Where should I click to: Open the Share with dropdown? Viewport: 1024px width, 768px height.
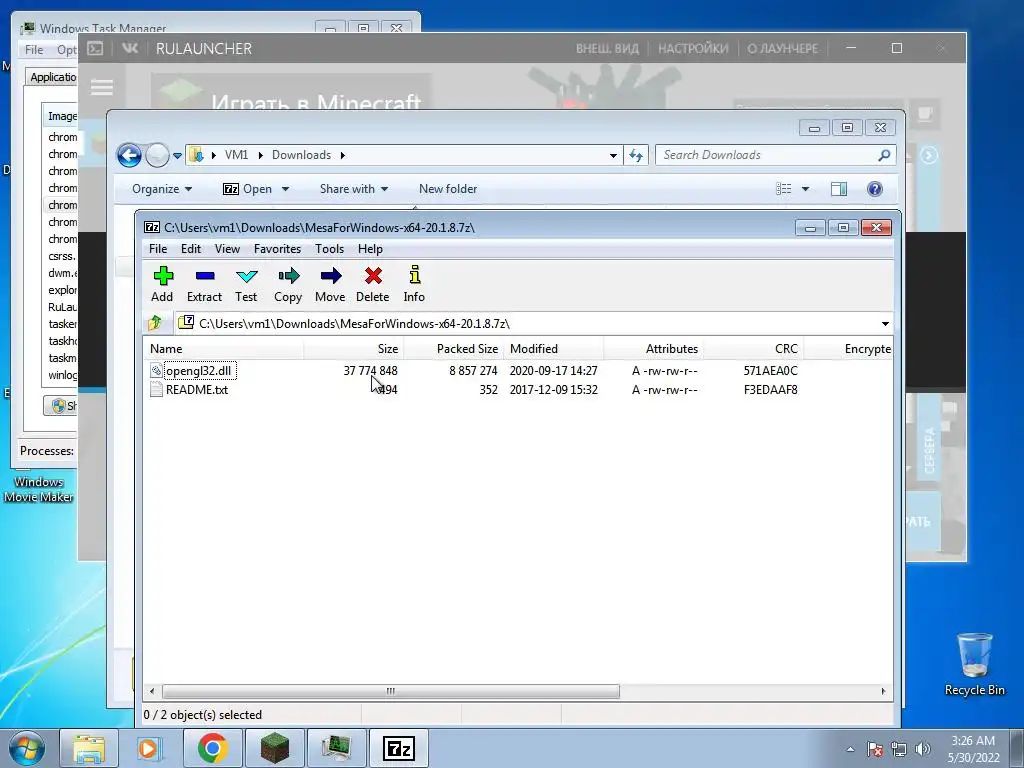click(x=354, y=189)
